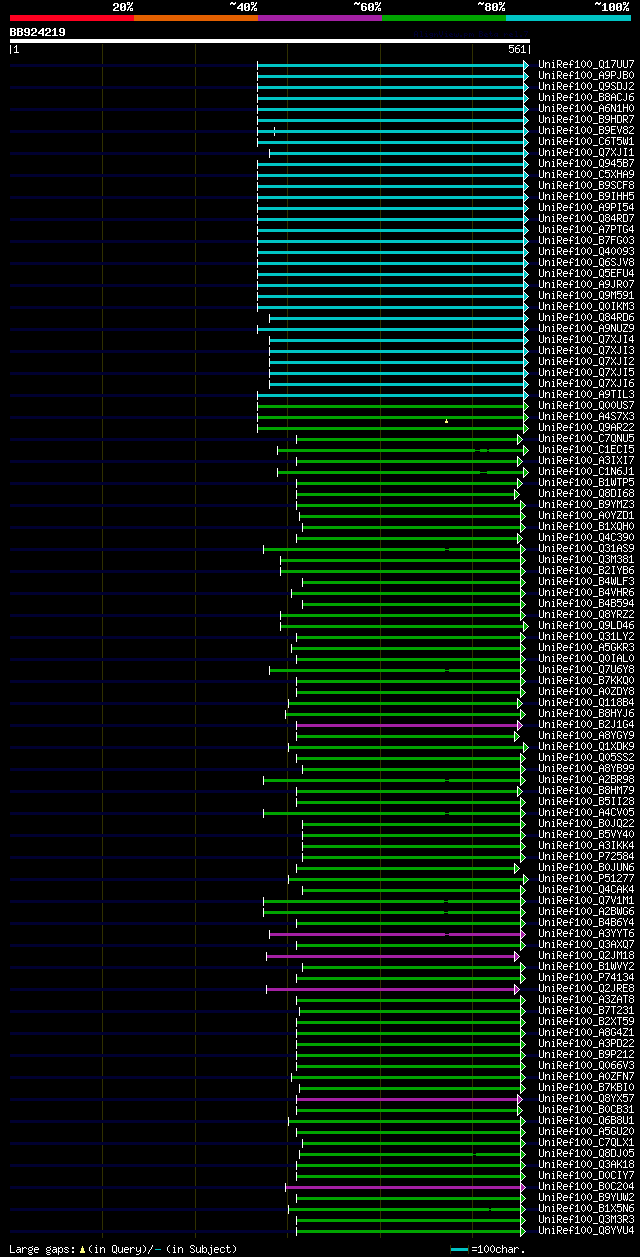Screen dimensions: 640x1257
Task: Click the arrowhead ending the UniRef100_Q2JRE8 bar
Action: tap(517, 989)
